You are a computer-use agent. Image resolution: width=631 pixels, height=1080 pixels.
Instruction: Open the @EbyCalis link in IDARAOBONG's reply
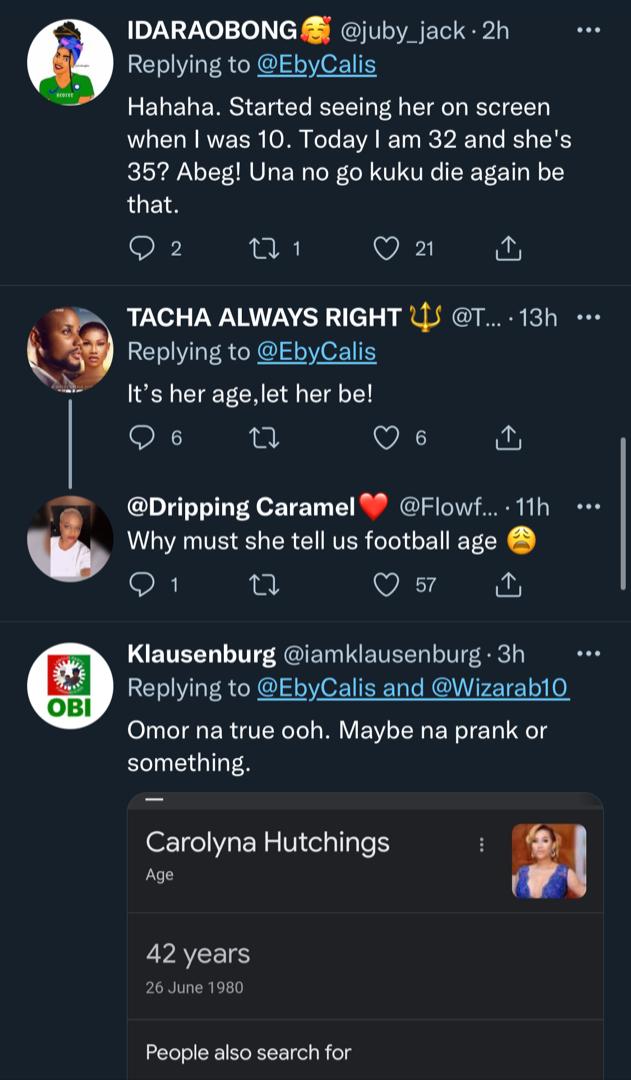tap(316, 65)
